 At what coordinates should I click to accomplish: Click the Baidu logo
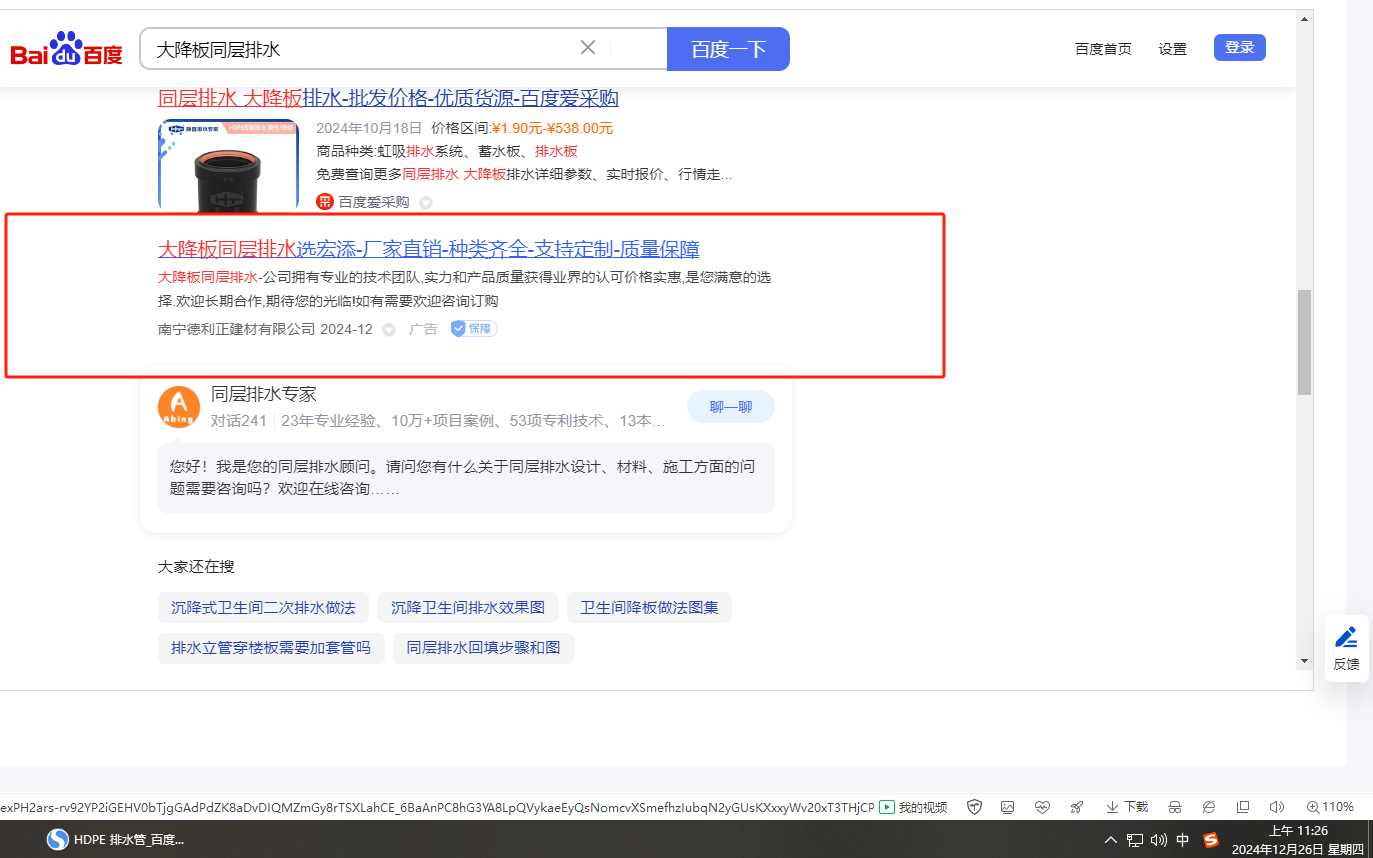point(66,49)
